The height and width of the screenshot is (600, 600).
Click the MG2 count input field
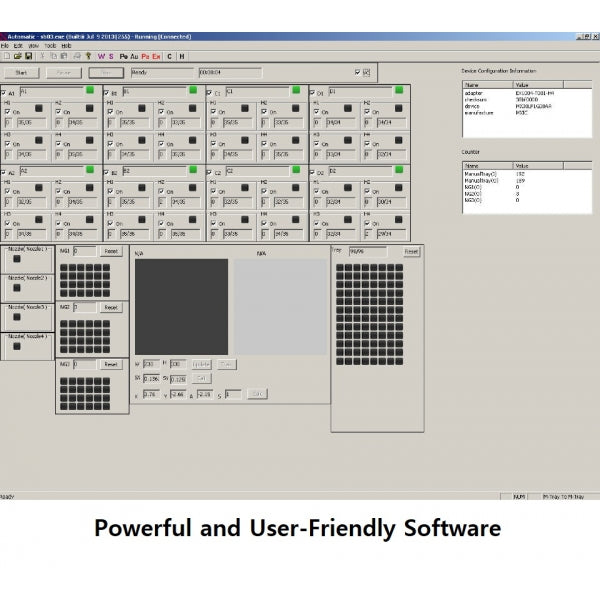tap(85, 307)
